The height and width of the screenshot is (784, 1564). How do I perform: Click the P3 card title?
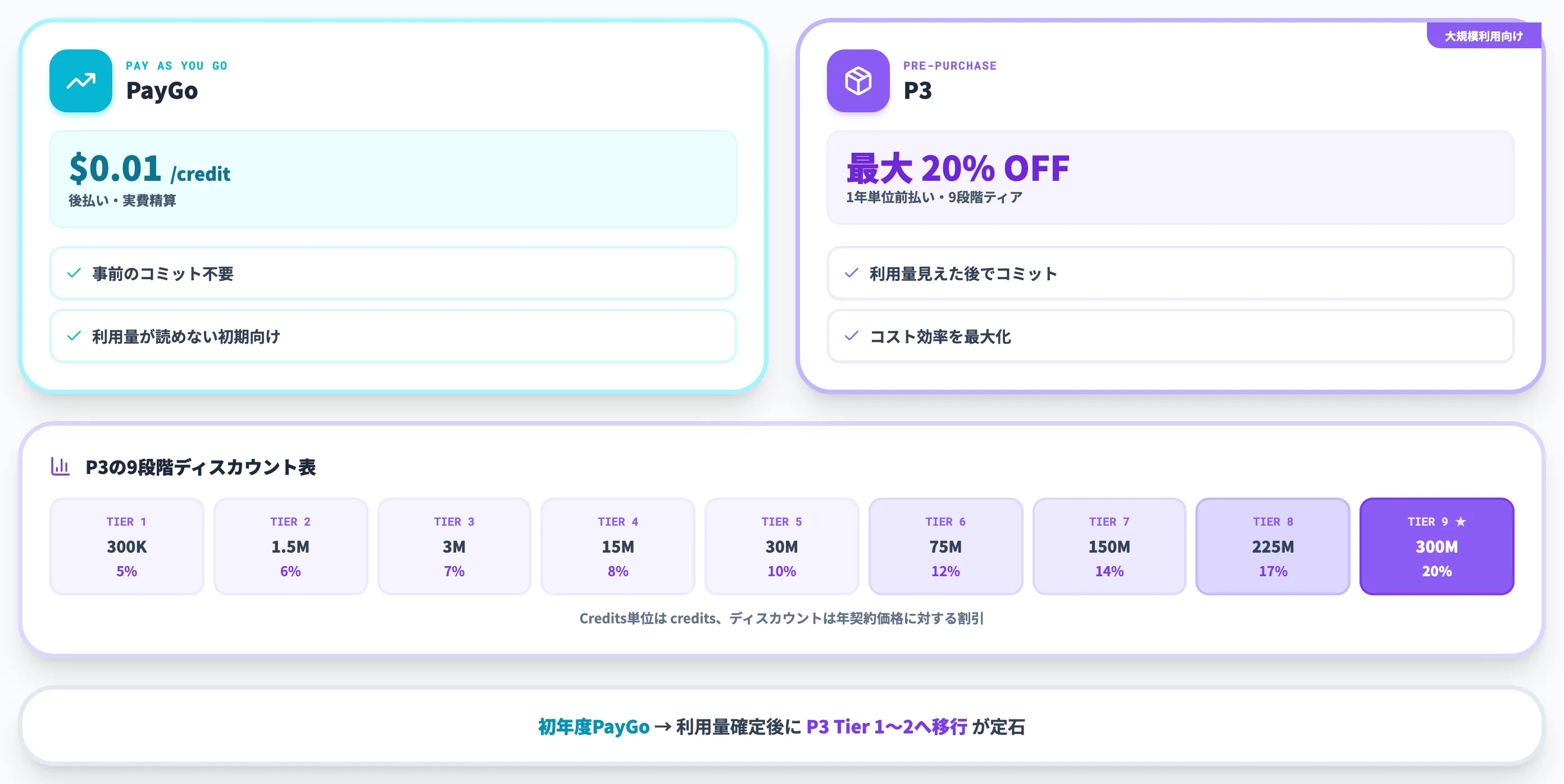917,90
